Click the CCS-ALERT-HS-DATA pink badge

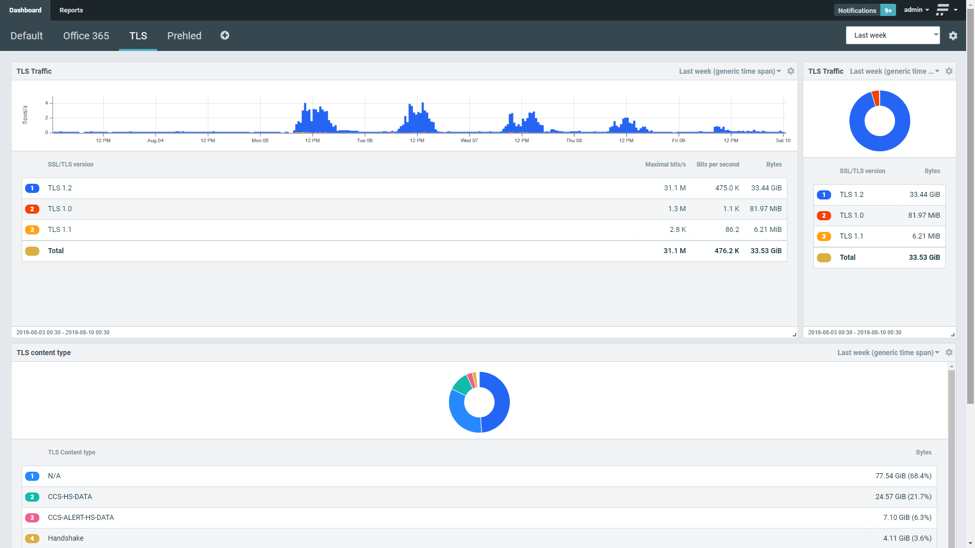point(32,518)
